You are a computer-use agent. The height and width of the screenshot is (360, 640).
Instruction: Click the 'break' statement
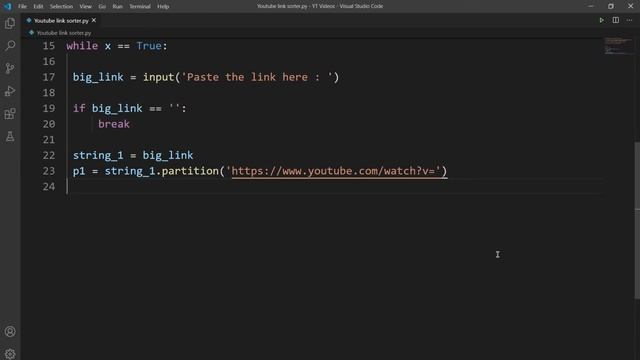coord(114,124)
